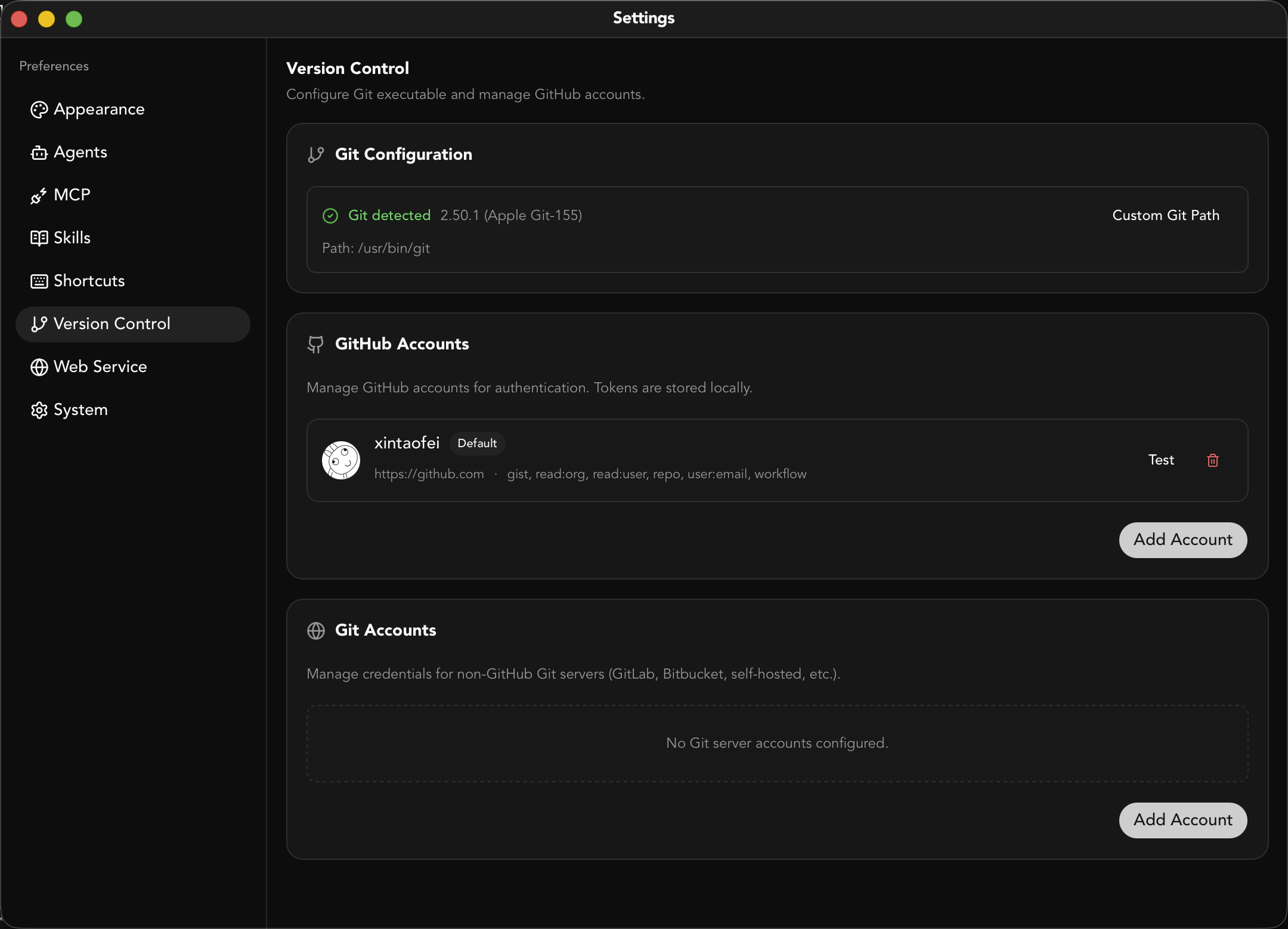This screenshot has width=1288, height=929.
Task: Click the Custom Git Path button
Action: (1165, 215)
